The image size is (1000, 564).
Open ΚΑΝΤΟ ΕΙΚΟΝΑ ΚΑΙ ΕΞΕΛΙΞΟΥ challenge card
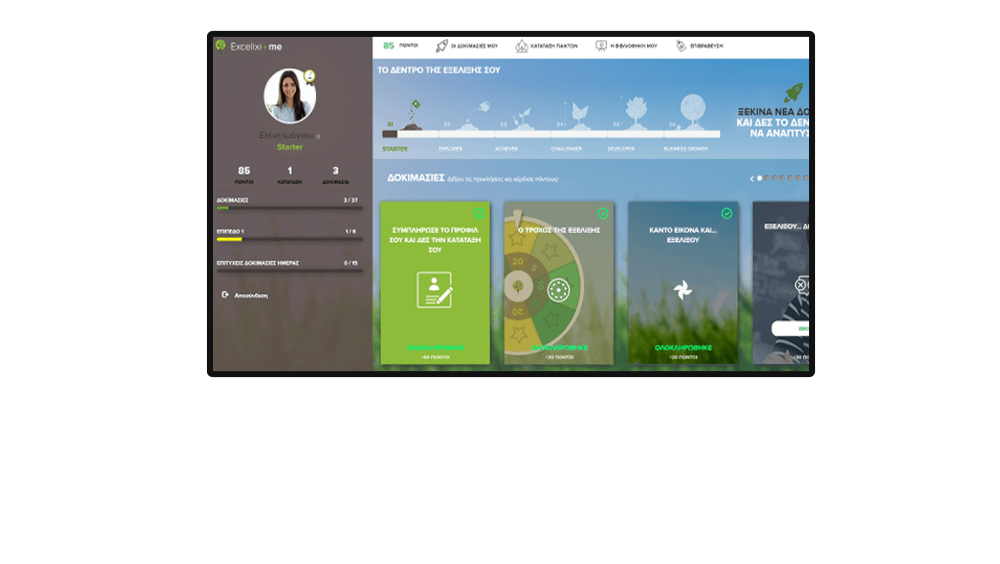[683, 283]
